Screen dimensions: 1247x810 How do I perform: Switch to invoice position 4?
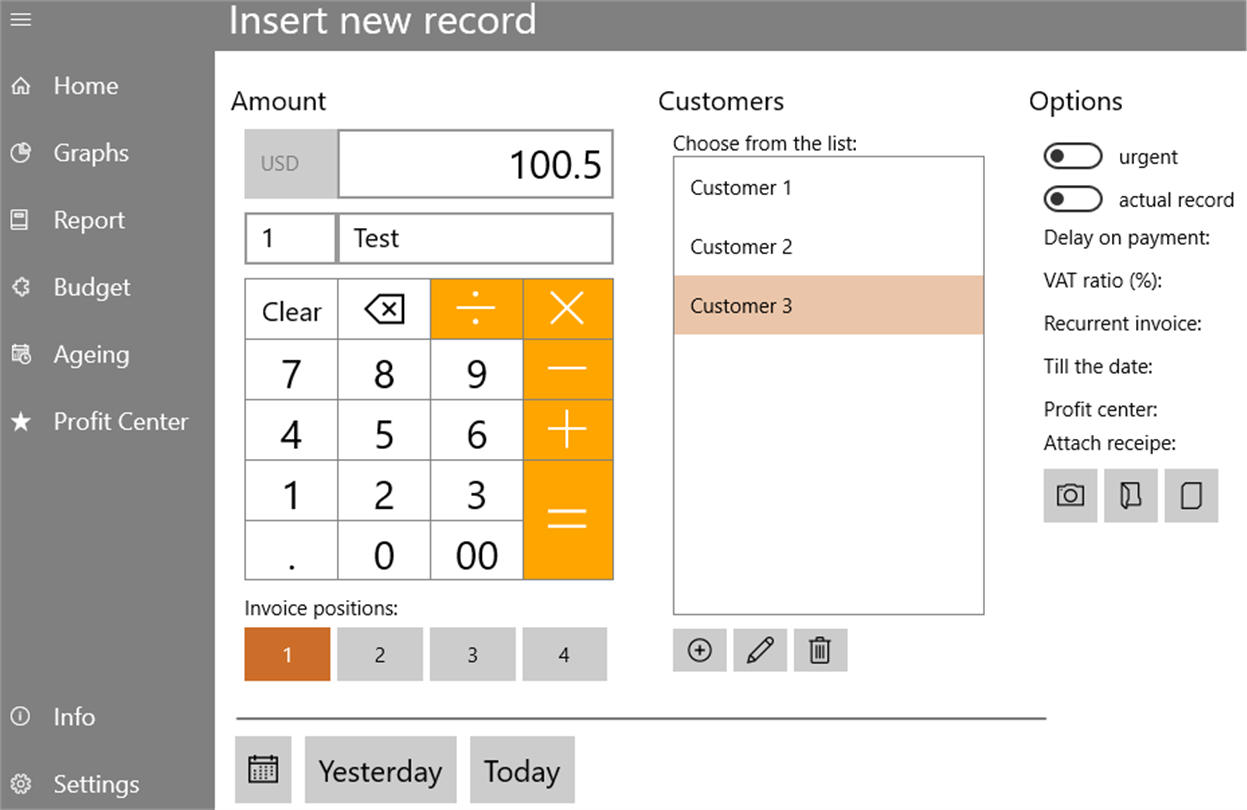click(564, 655)
